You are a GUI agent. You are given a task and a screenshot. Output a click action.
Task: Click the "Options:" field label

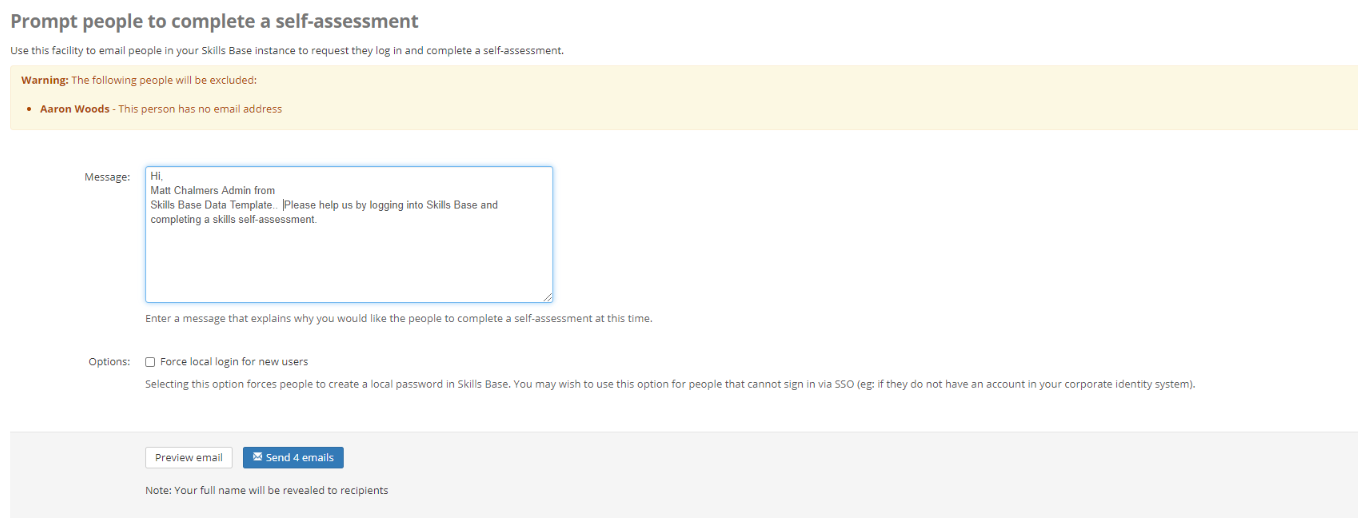[x=109, y=362]
